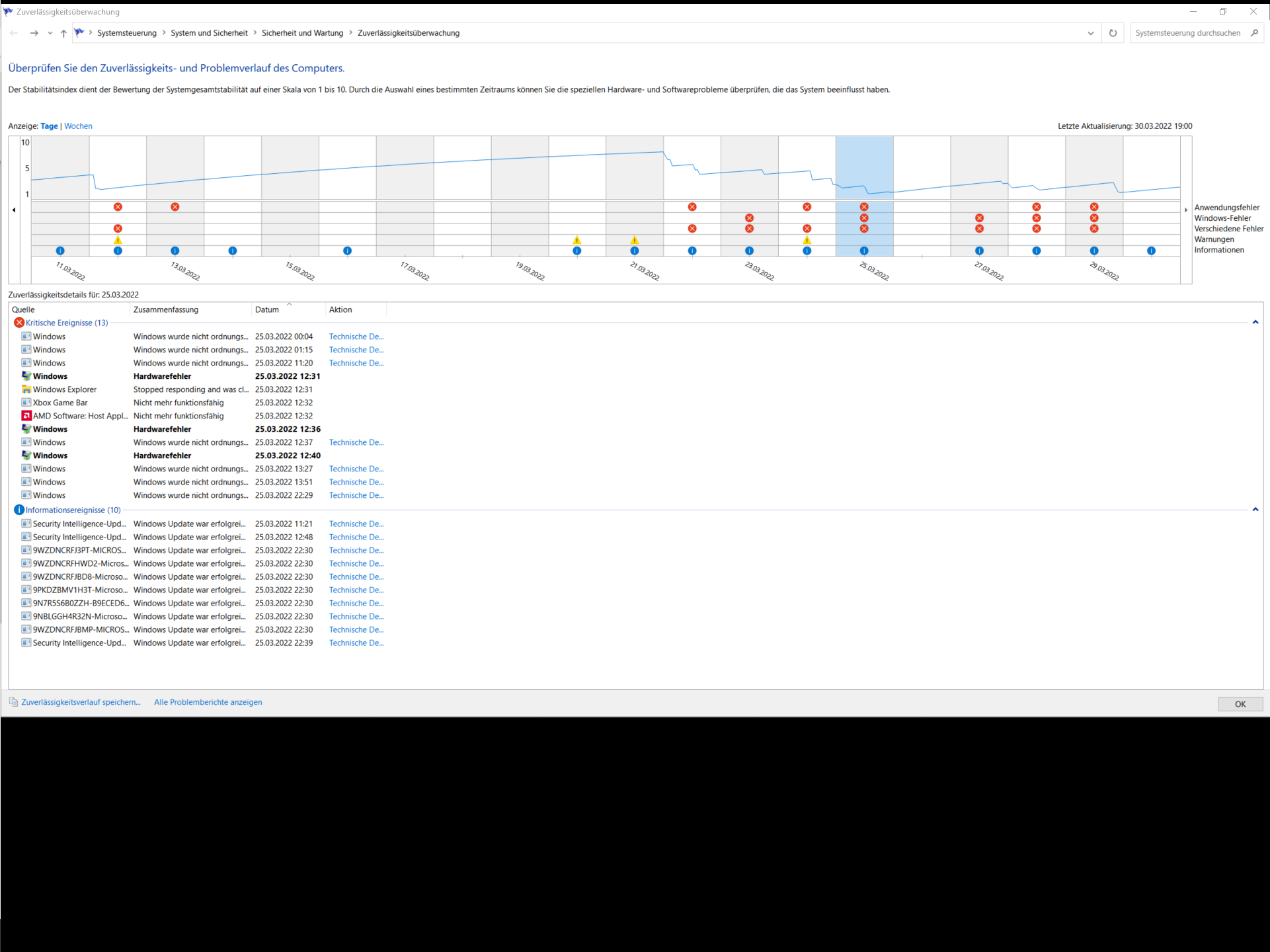The width and height of the screenshot is (1270, 952).
Task: Click the information icon in 30.03.2022 column
Action: point(1151,251)
